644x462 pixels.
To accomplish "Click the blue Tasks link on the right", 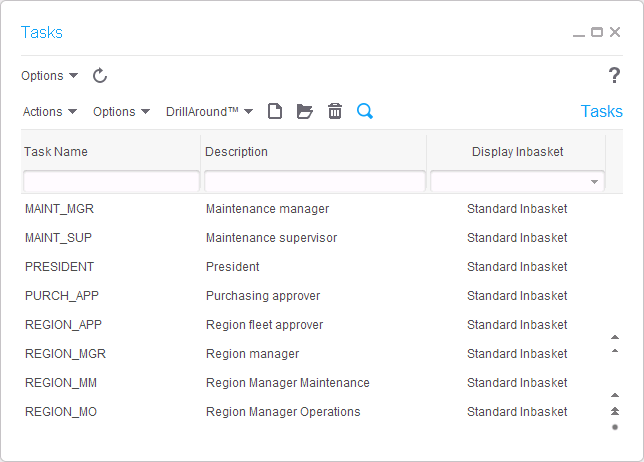I will tap(601, 111).
